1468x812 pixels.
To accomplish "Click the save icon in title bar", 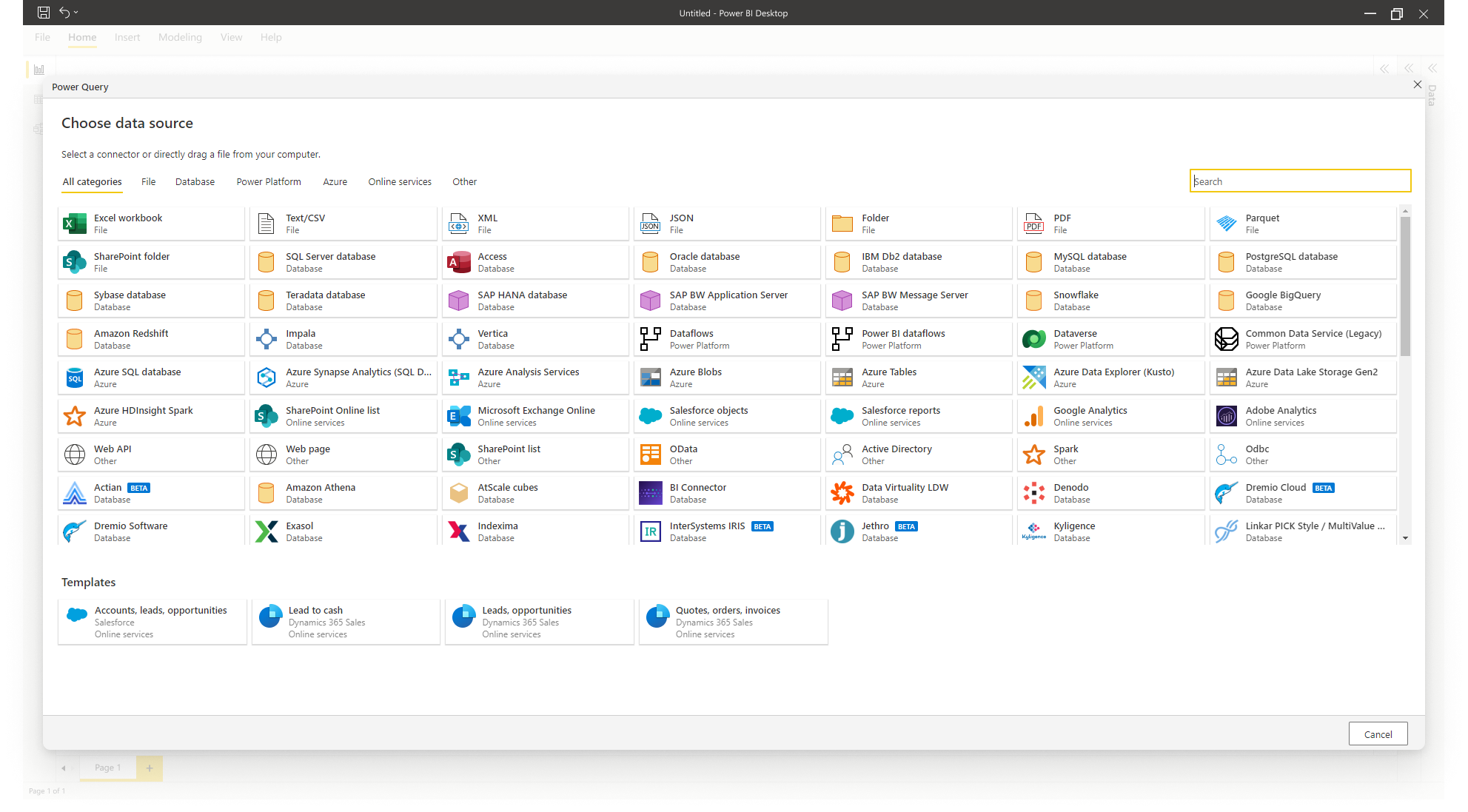I will [44, 13].
